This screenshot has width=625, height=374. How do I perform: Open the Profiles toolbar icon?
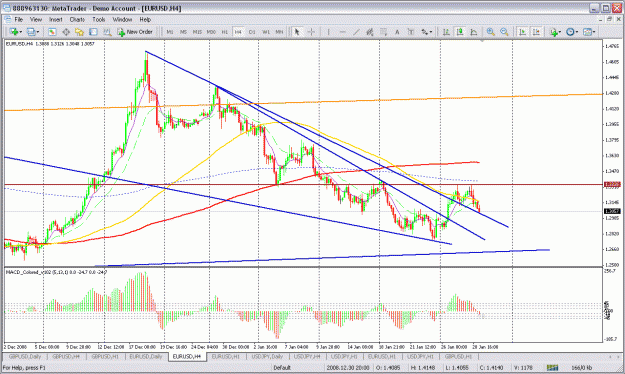pos(31,32)
